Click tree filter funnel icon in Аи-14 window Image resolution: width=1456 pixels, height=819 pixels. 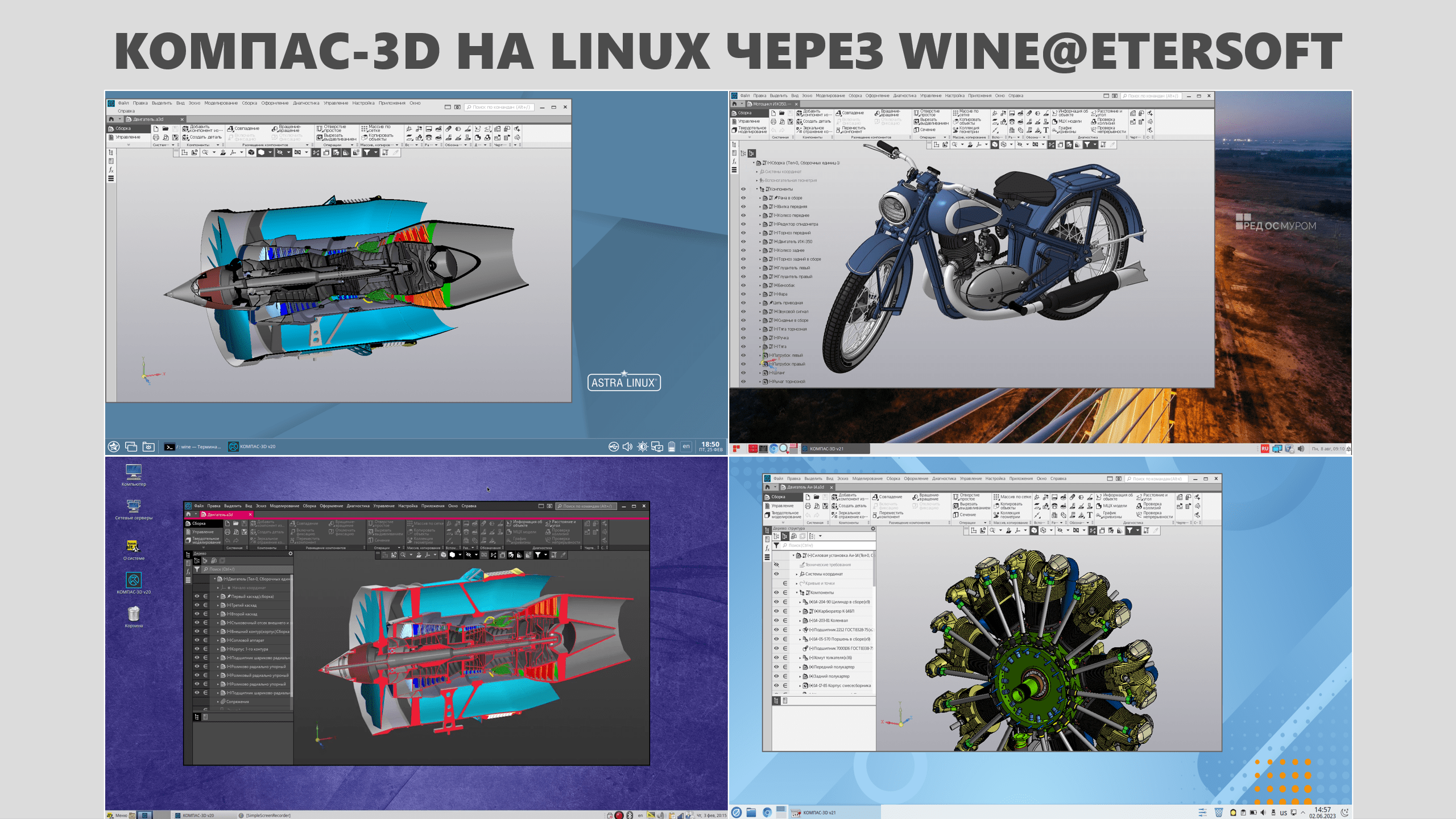click(776, 545)
